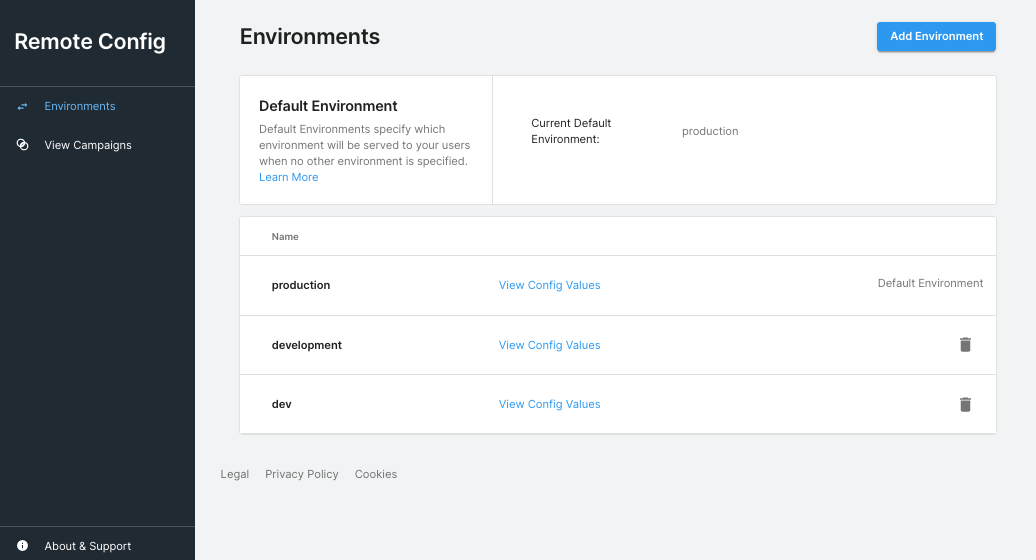This screenshot has width=1036, height=560.
Task: Click the Default Environment card heading
Action: pos(328,106)
